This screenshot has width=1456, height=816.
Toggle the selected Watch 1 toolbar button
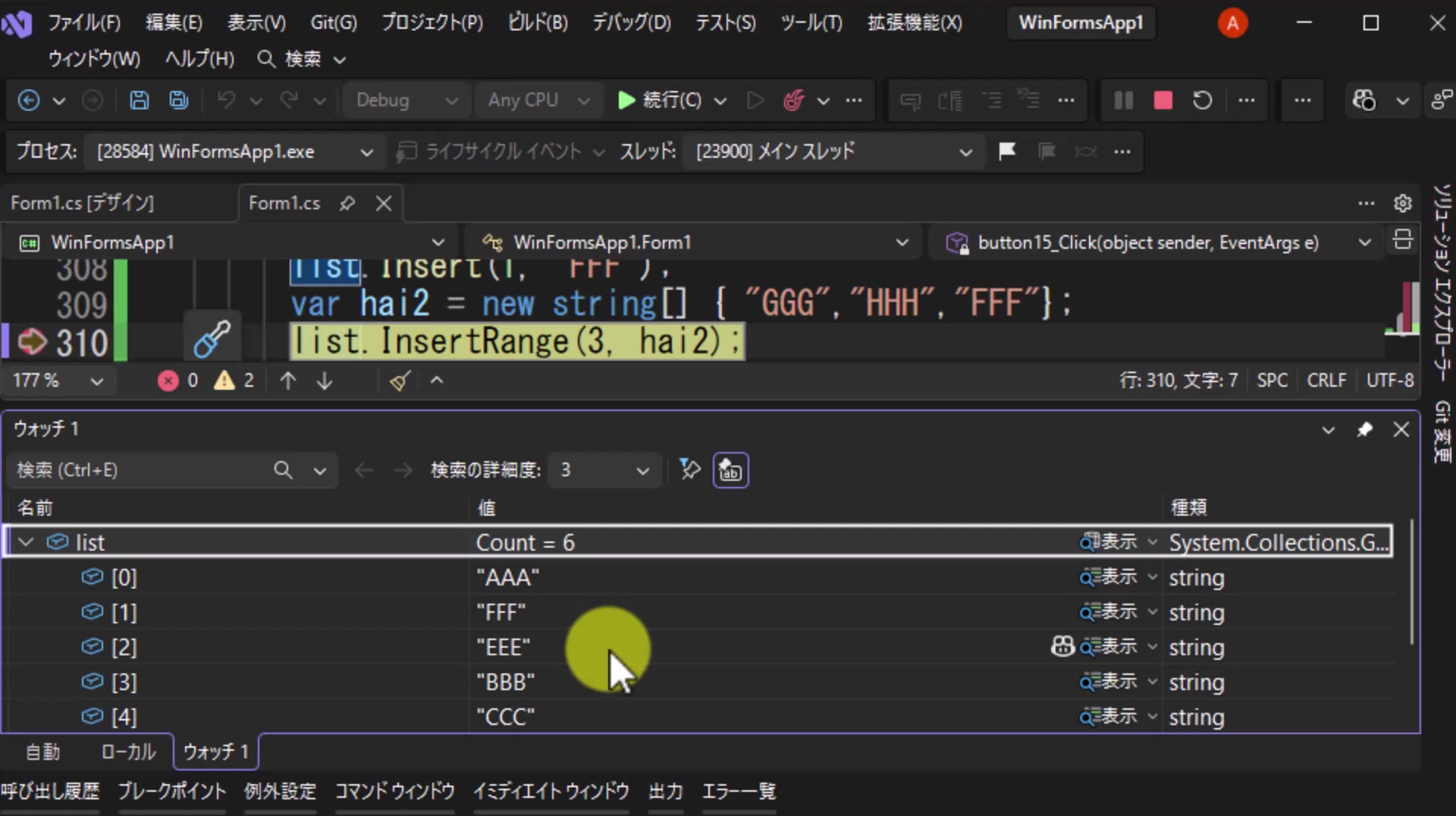[x=730, y=470]
